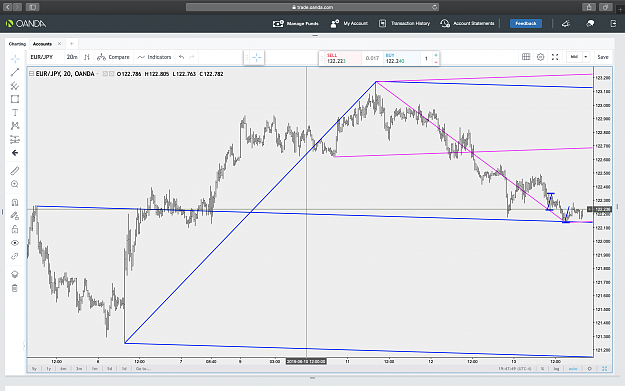Open Account Statements
This screenshot has width=625, height=391.
pos(467,24)
